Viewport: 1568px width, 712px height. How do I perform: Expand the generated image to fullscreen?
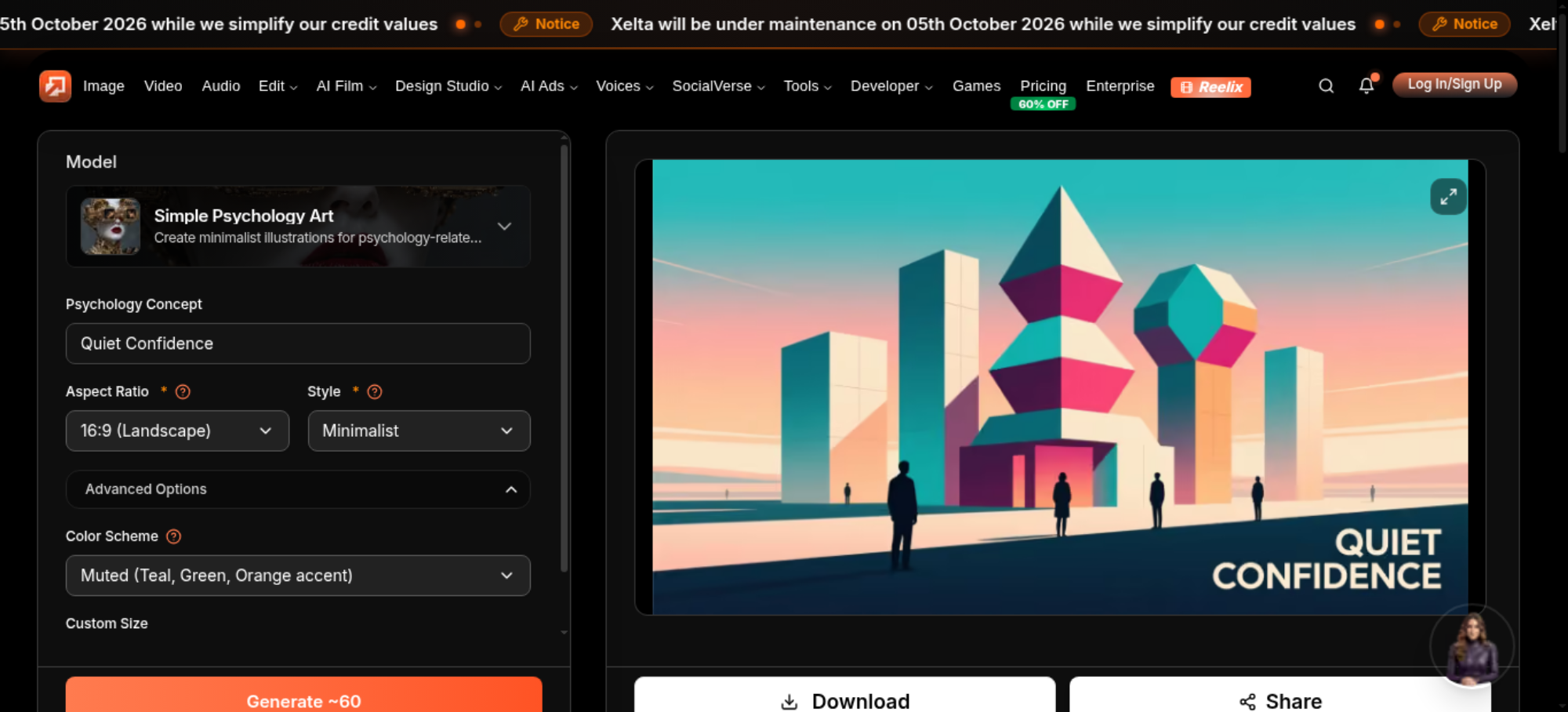pos(1448,197)
